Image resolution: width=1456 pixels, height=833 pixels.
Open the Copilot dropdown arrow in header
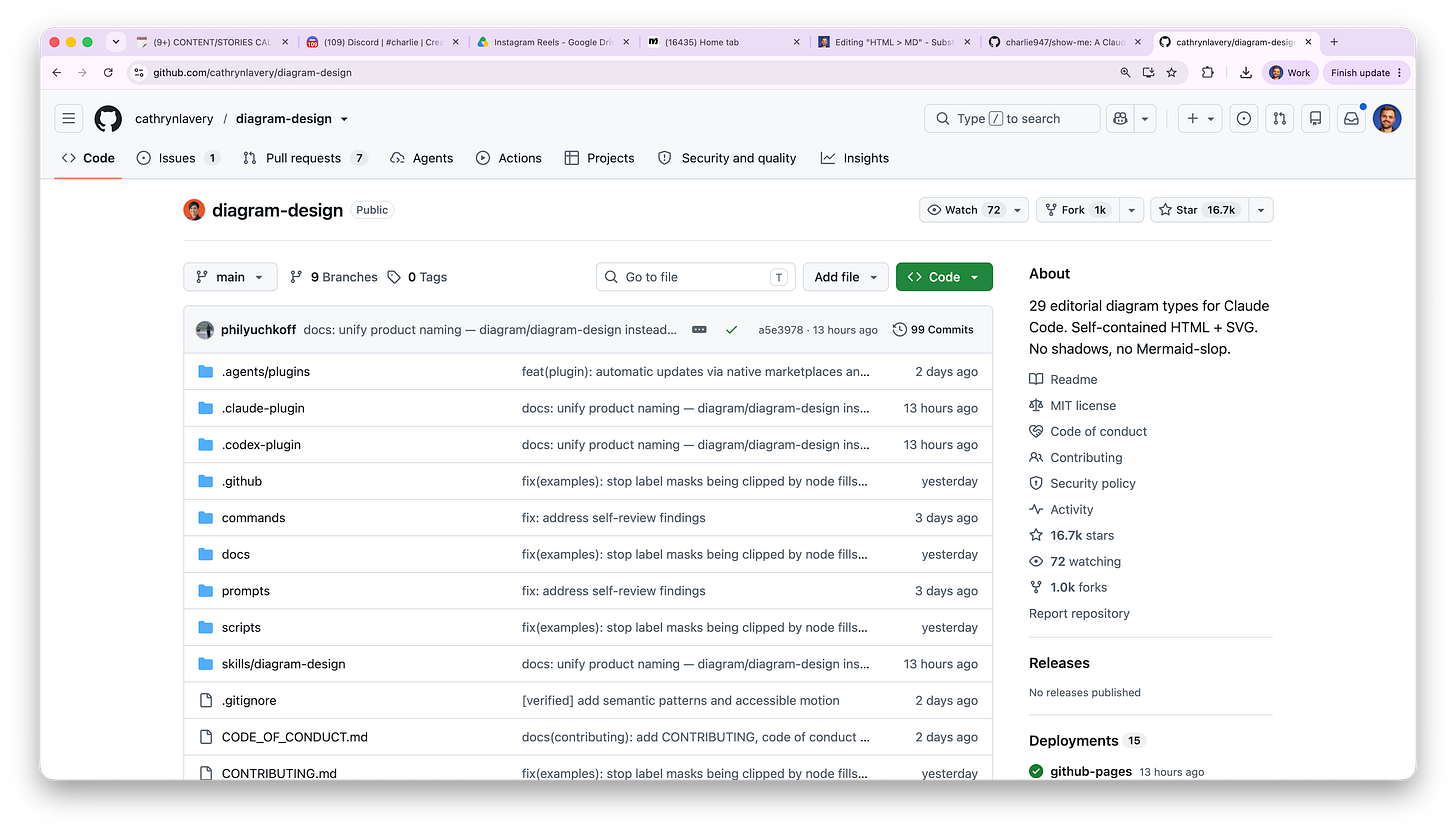[x=1145, y=118]
